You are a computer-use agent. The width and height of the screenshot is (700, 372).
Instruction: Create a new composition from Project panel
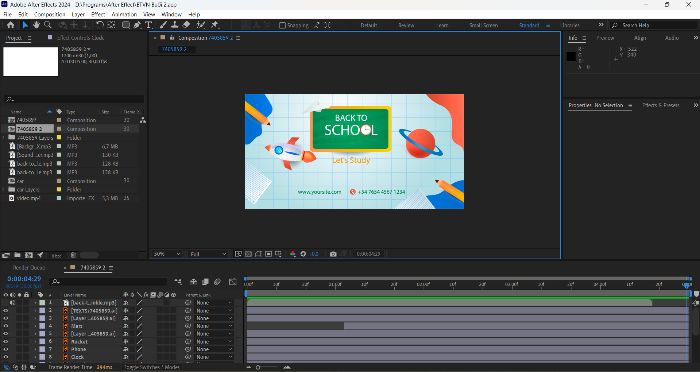pos(29,255)
